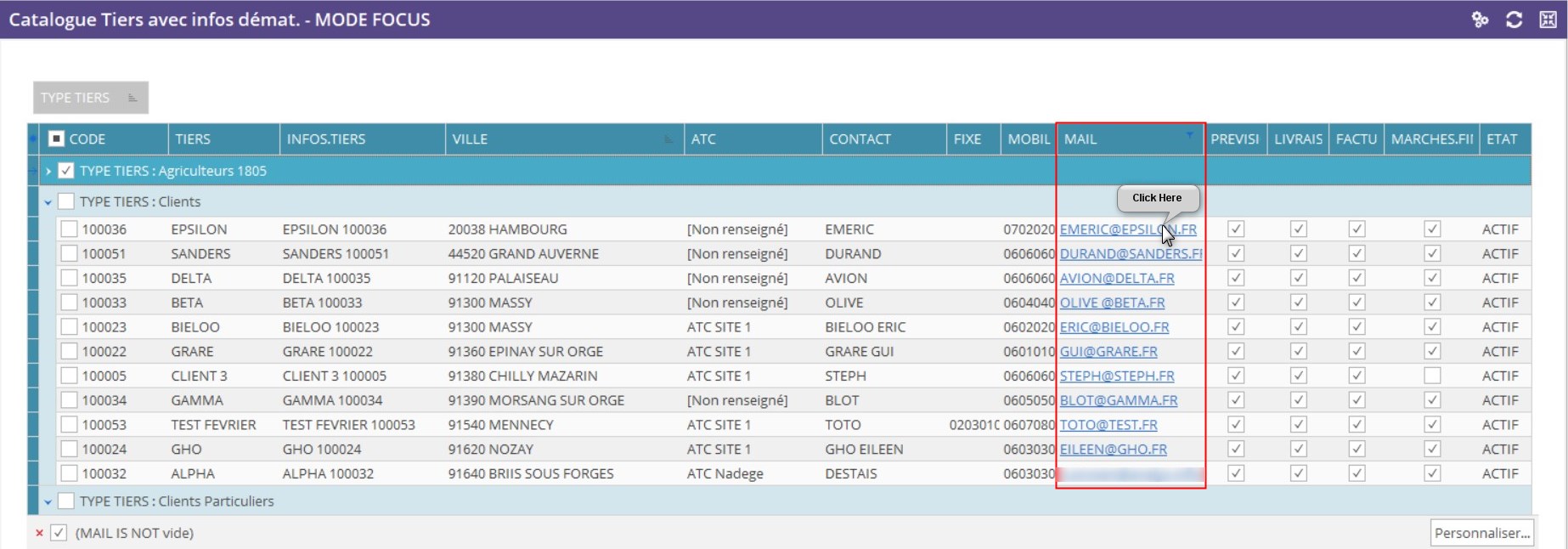1568x549 pixels.
Task: Exit focus mode with the collapse icon
Action: [x=1548, y=20]
